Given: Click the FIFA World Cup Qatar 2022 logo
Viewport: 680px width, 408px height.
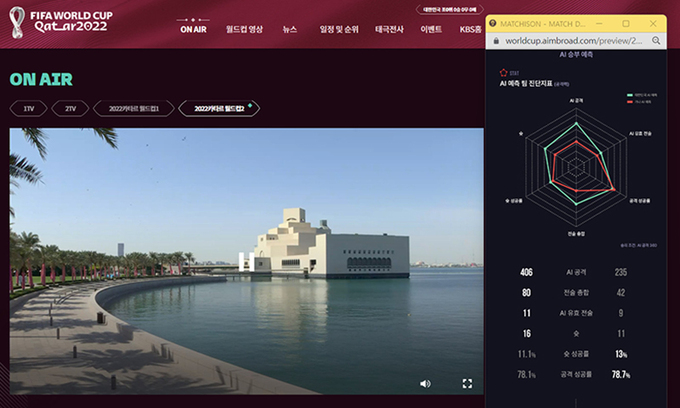Looking at the screenshot, I should (x=61, y=22).
